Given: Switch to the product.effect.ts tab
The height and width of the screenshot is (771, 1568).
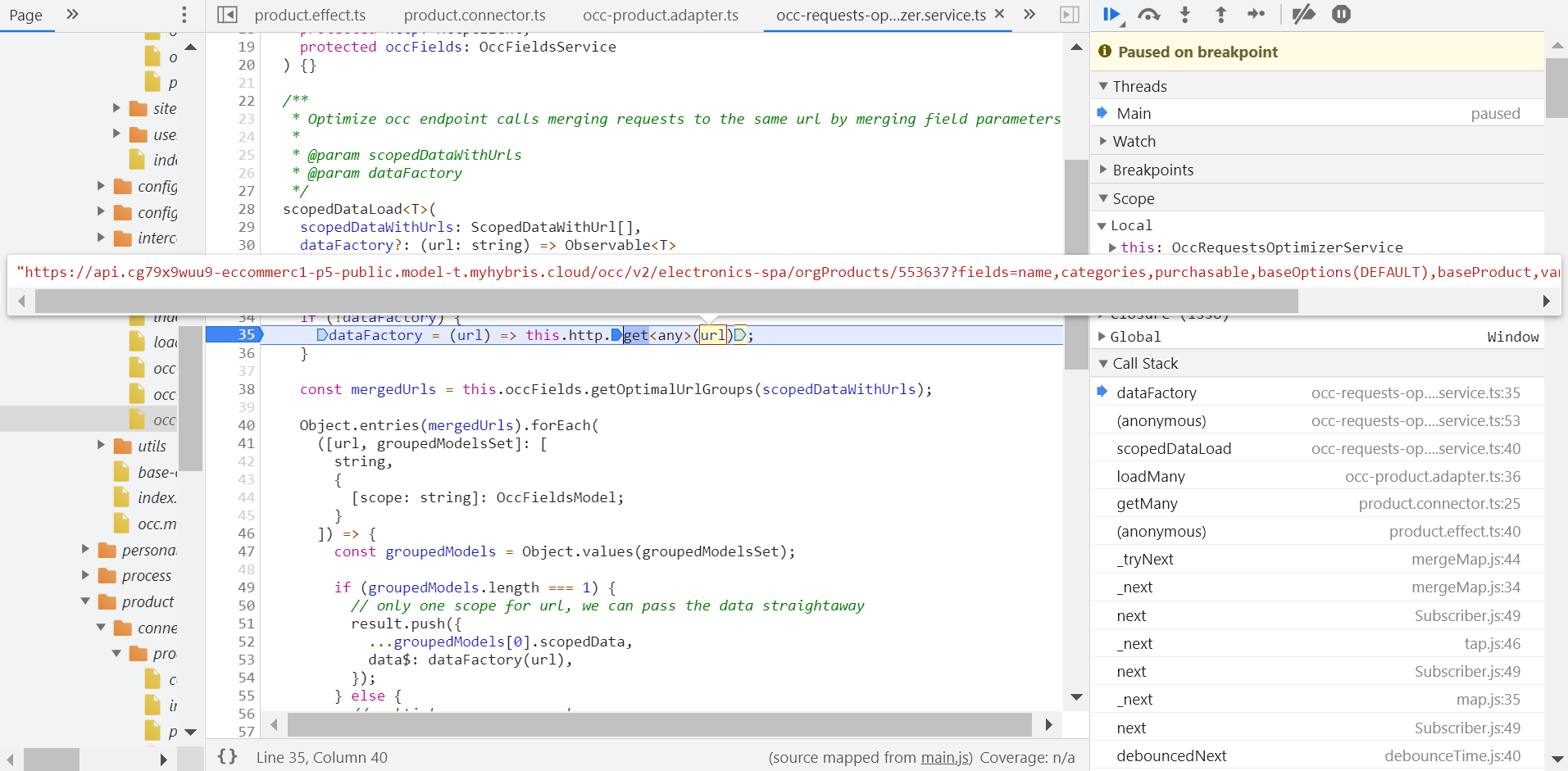Looking at the screenshot, I should coord(310,15).
